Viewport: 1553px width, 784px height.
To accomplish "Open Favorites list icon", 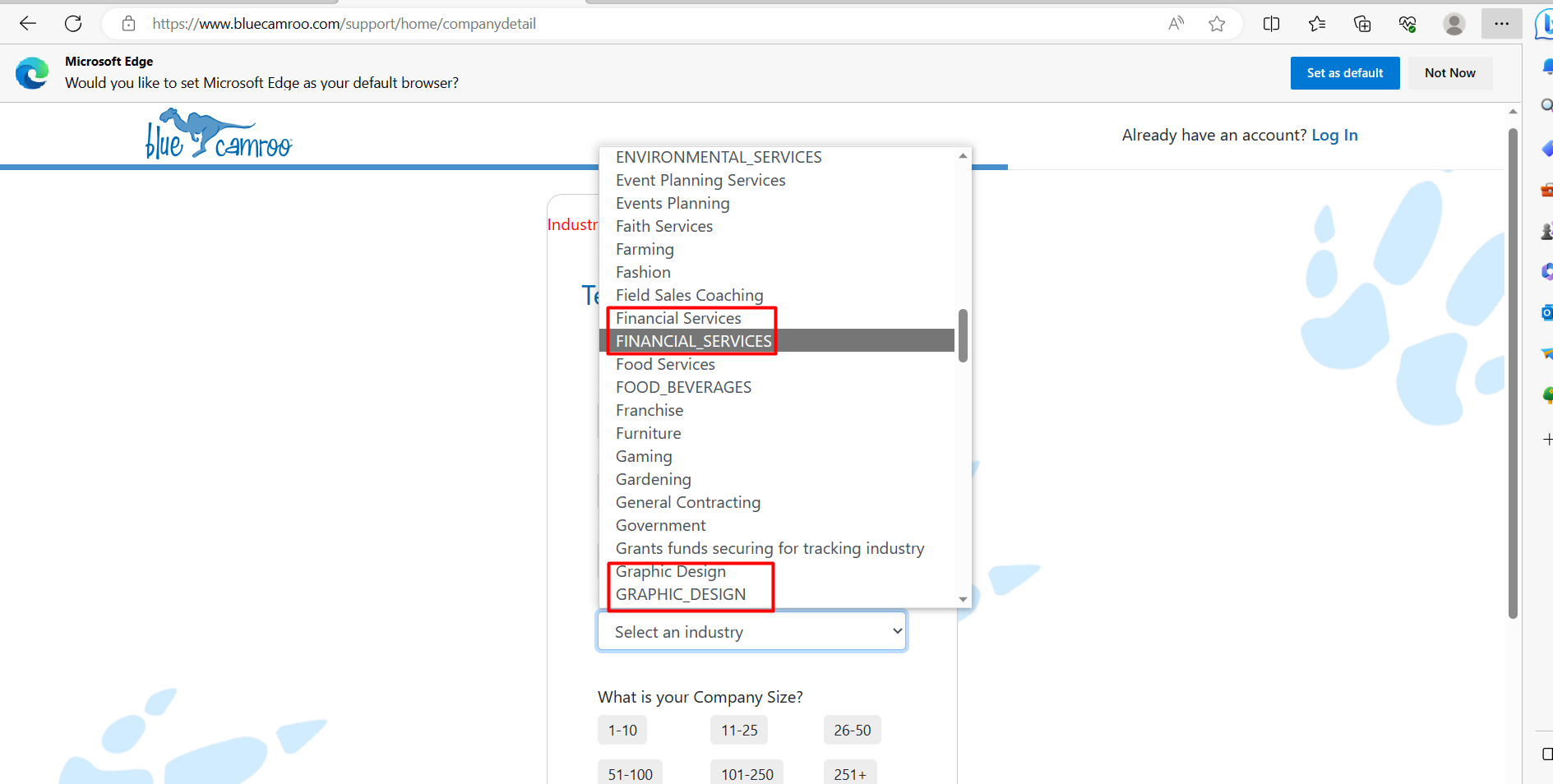I will [1317, 24].
